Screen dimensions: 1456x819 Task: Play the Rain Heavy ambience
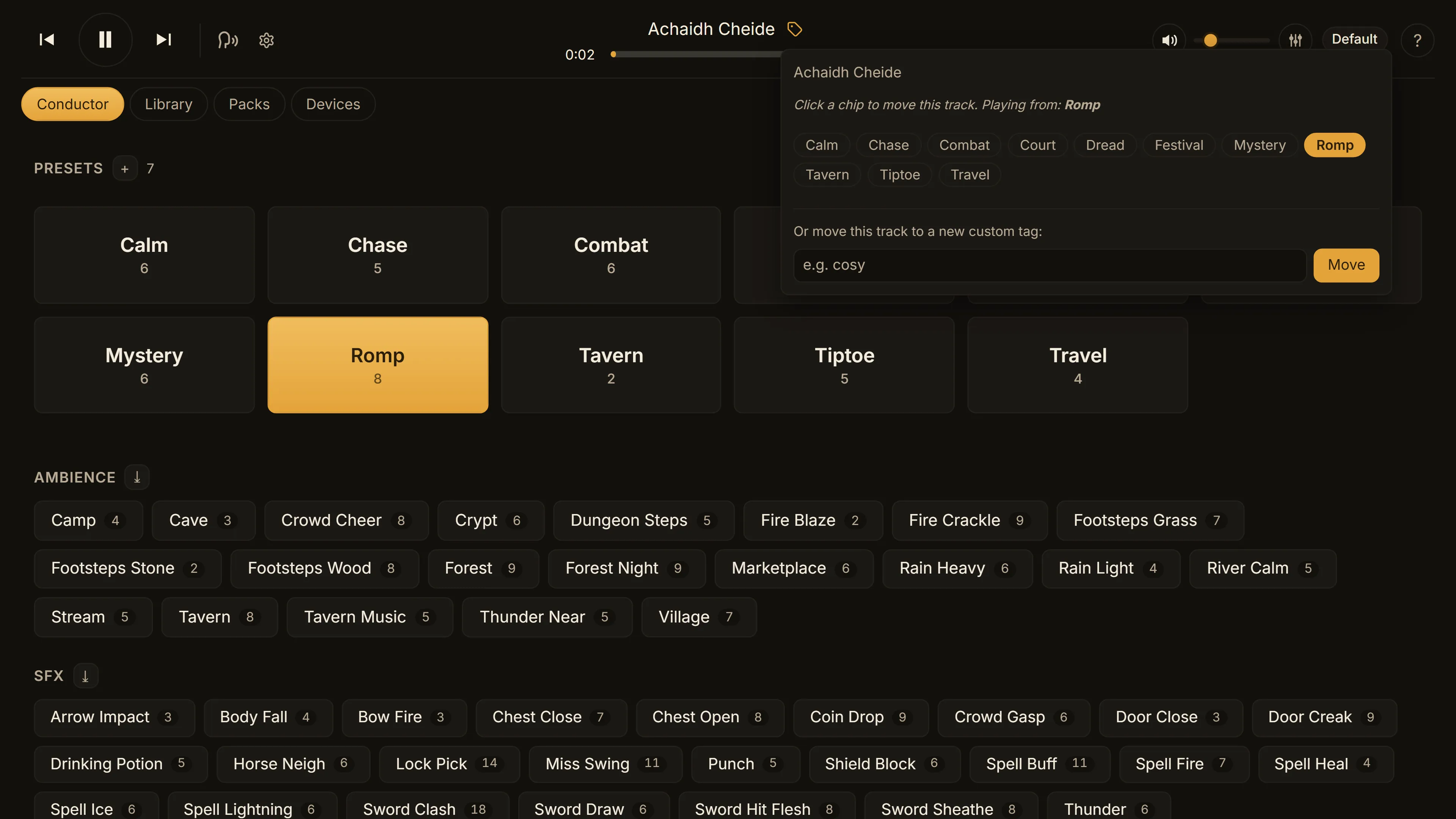pos(957,568)
